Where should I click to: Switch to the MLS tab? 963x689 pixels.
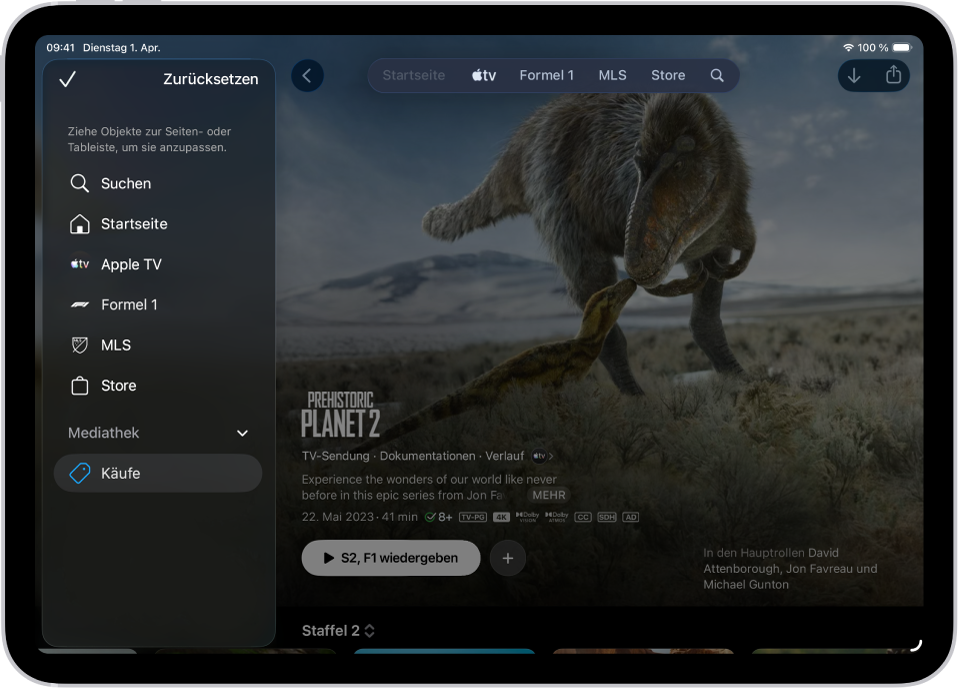click(612, 76)
